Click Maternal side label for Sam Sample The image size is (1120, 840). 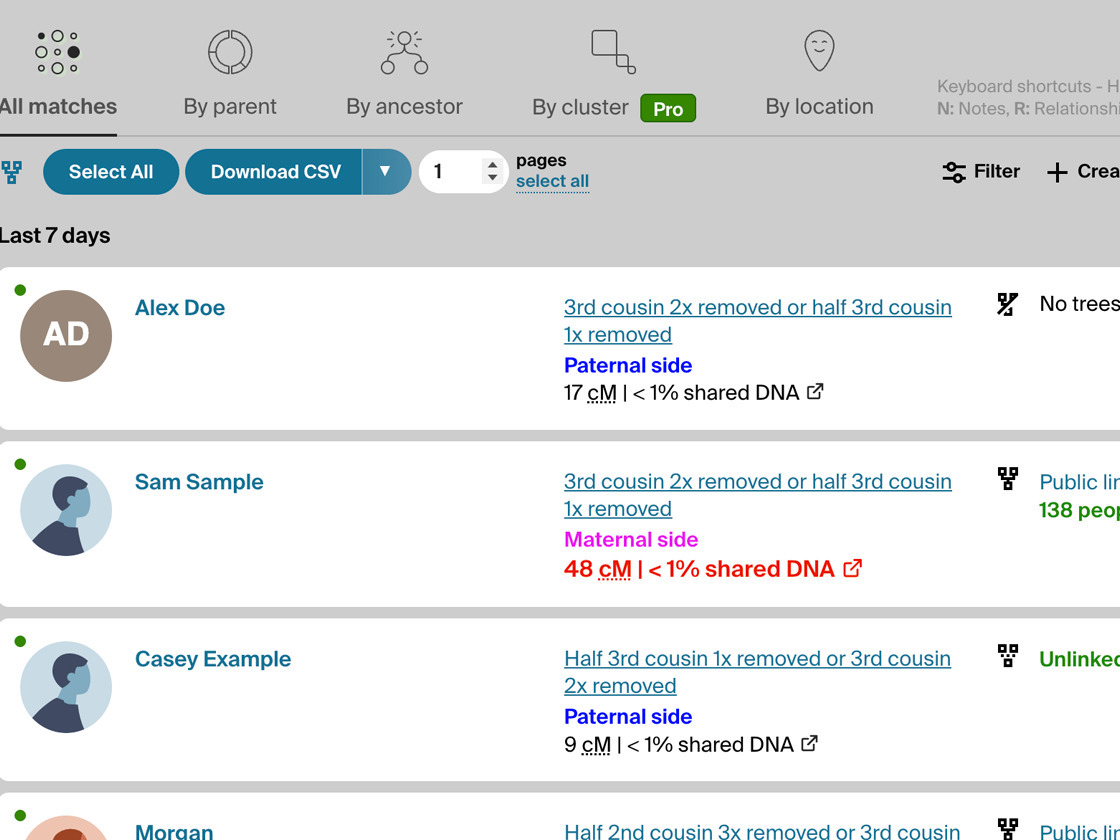(631, 539)
